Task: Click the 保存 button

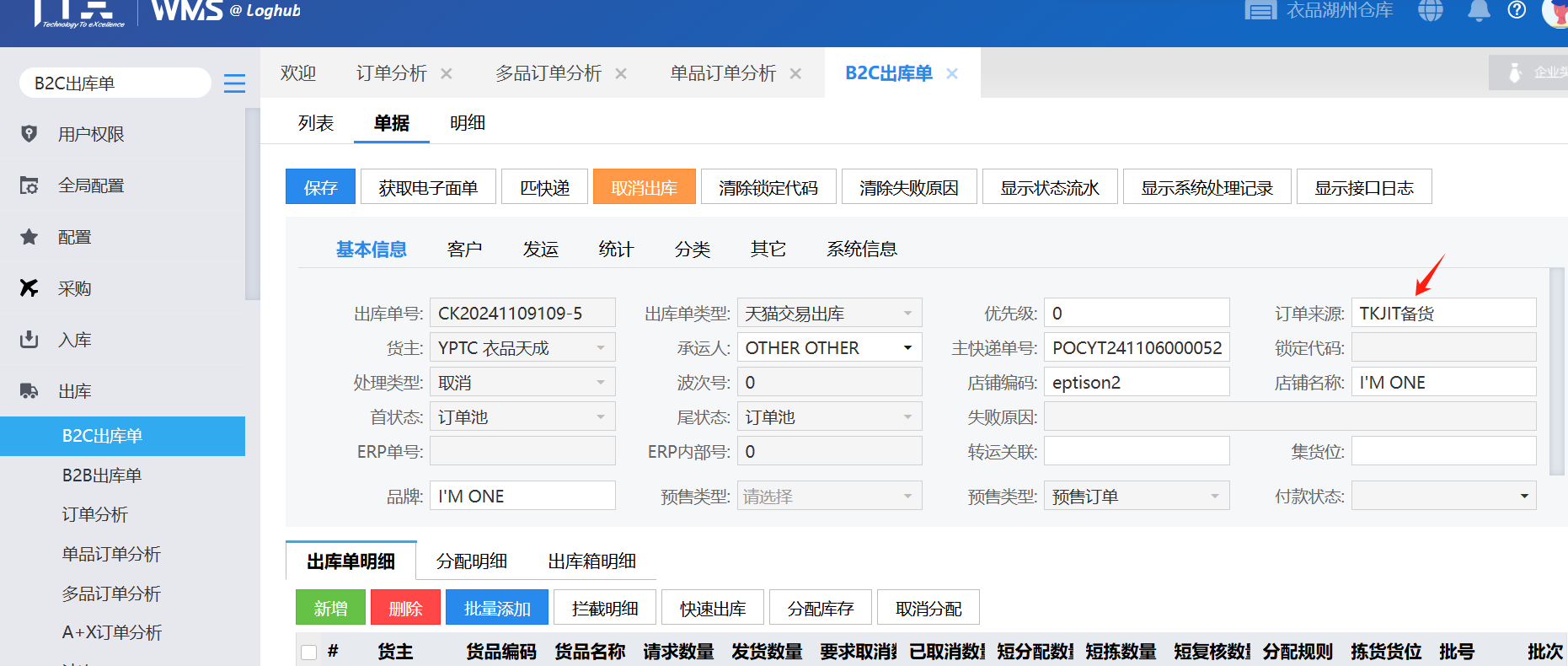Action: (320, 187)
